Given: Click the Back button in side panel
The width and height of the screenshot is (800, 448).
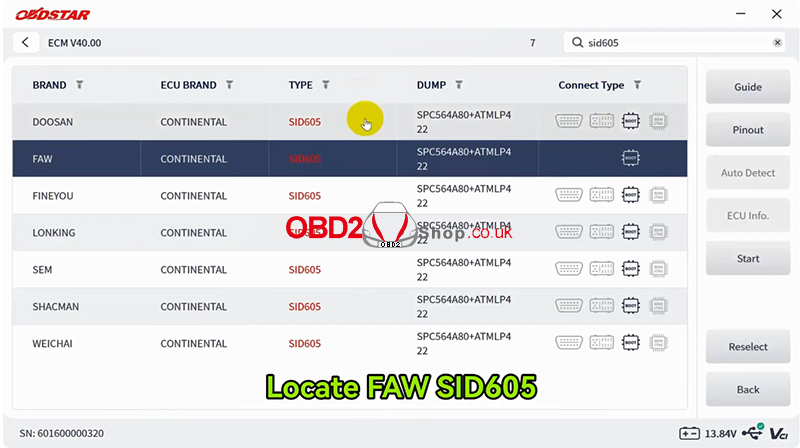Looking at the screenshot, I should pos(748,389).
